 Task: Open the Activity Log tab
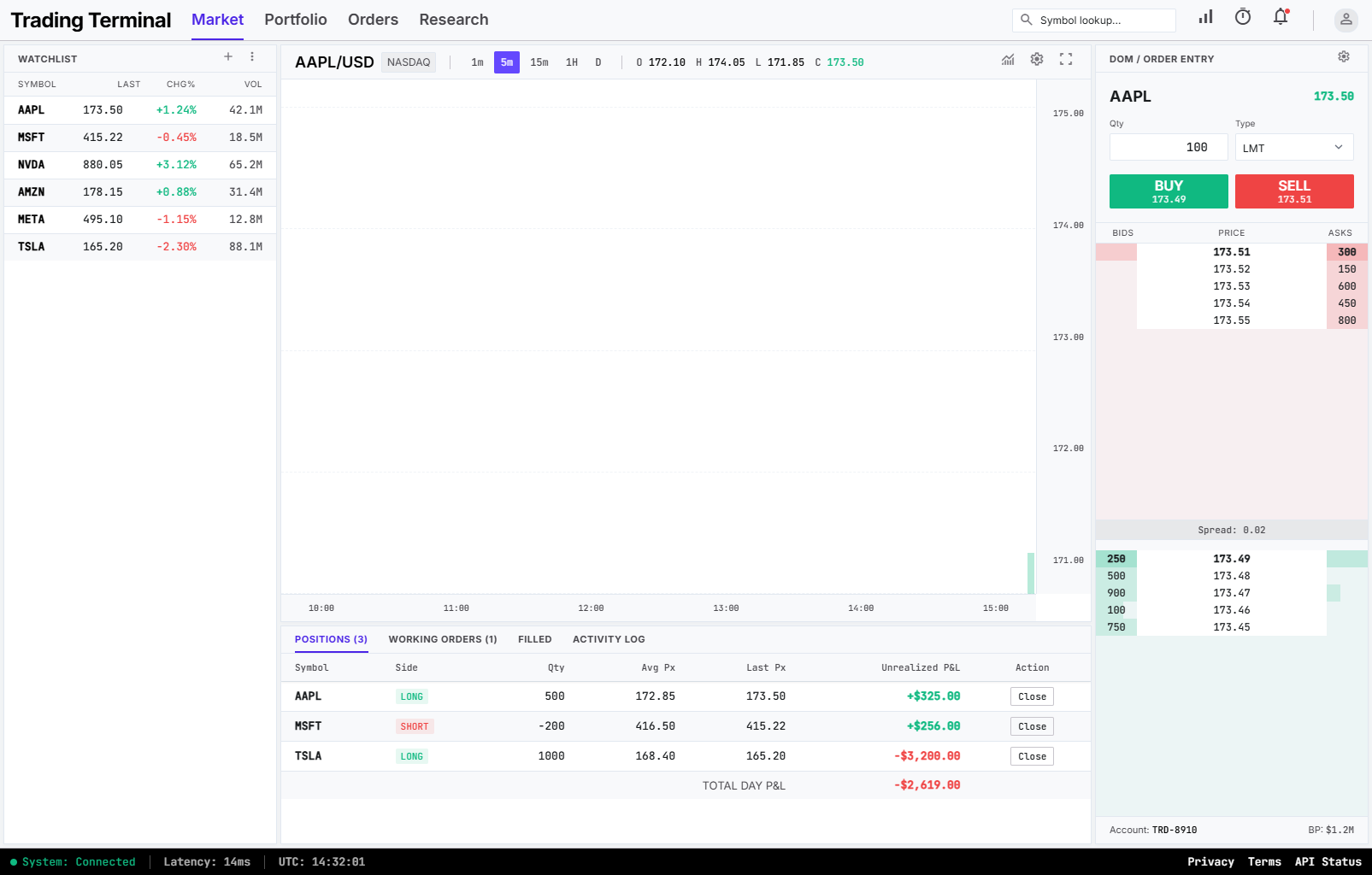coord(609,639)
